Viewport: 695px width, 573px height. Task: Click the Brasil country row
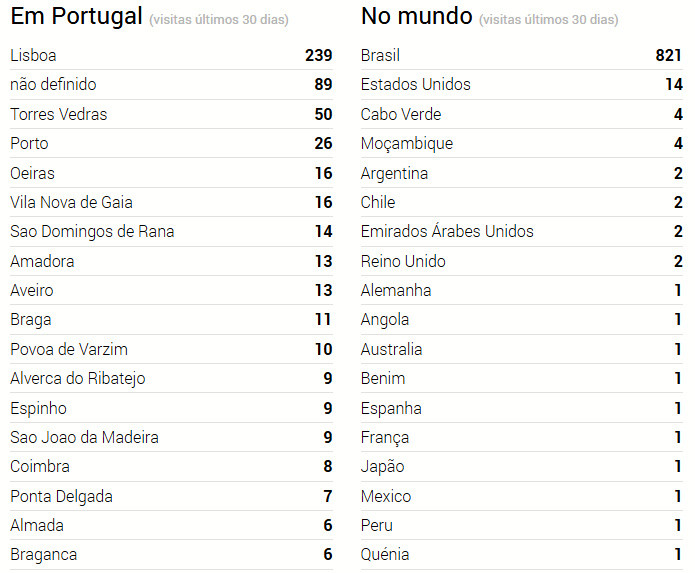click(380, 56)
